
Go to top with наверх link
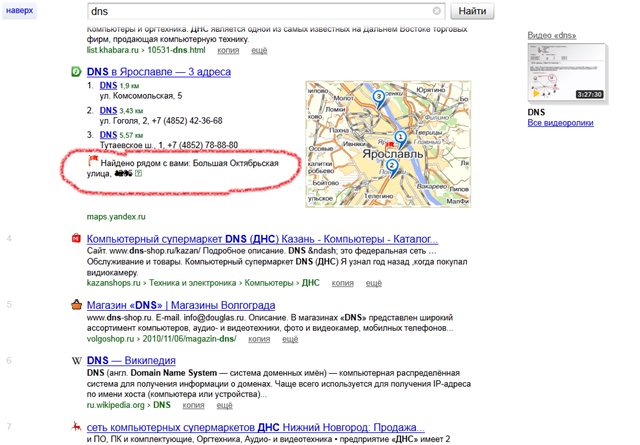pos(19,11)
